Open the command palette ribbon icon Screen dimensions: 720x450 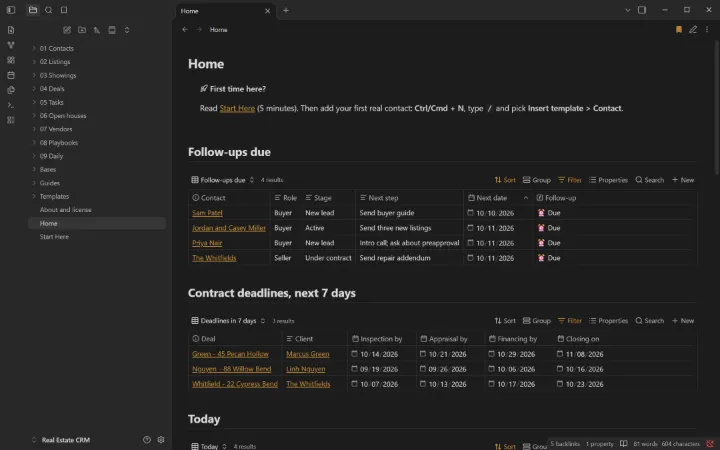click(11, 105)
